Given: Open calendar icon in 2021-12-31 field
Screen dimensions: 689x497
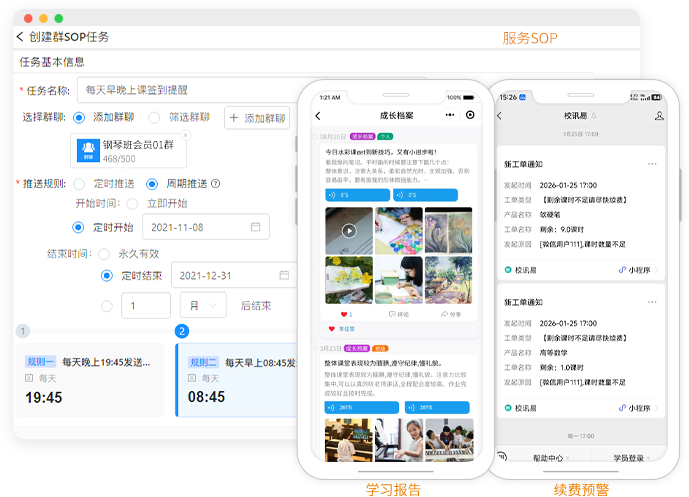Looking at the screenshot, I should click(284, 275).
